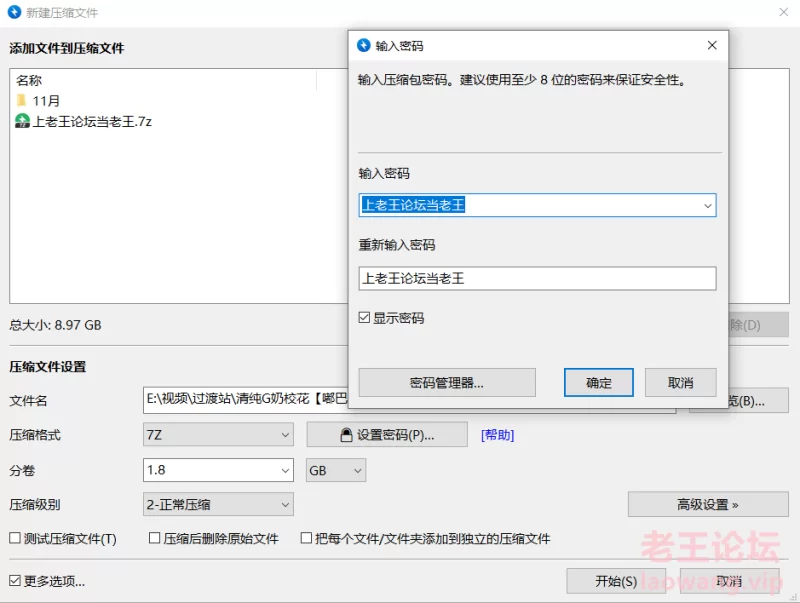
Task: Click the 重新输入密码 text field
Action: point(537,279)
